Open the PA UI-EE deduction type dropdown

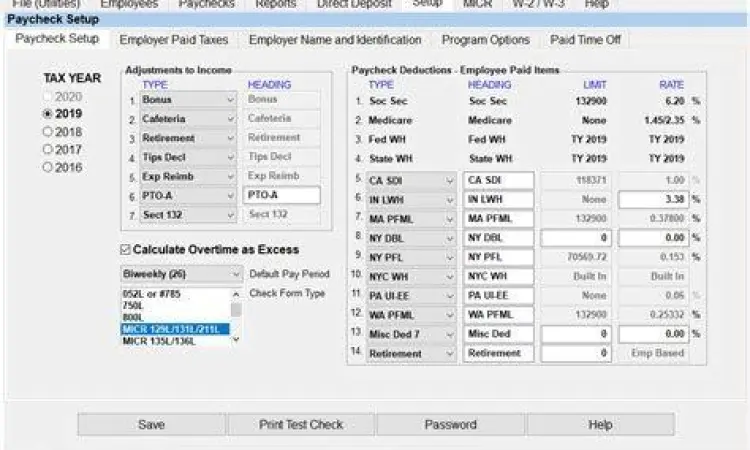tap(411, 296)
